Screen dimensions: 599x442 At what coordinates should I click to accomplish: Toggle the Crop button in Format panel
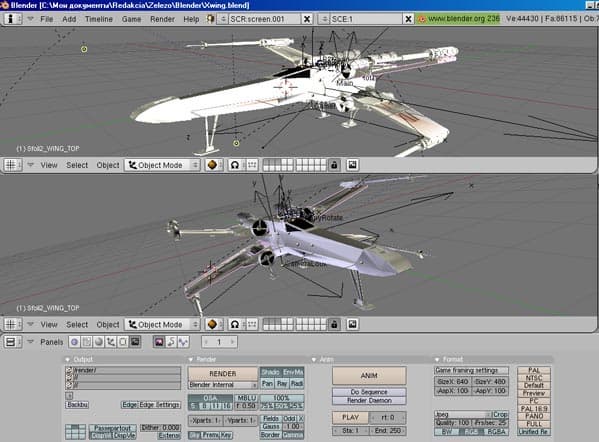[x=500, y=414]
